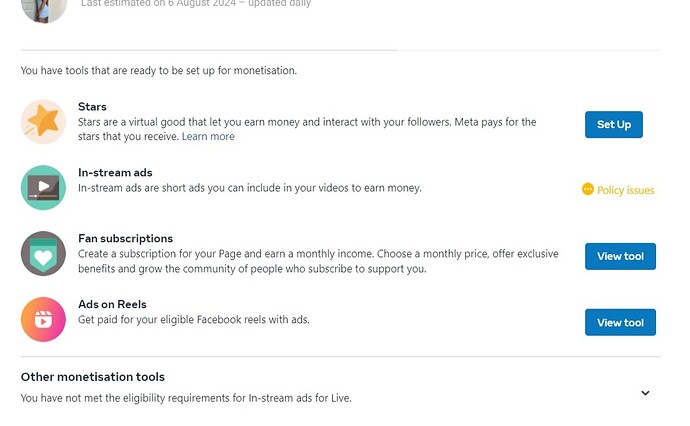690x426 pixels.
Task: Click the last estimated date text
Action: pyautogui.click(x=196, y=4)
